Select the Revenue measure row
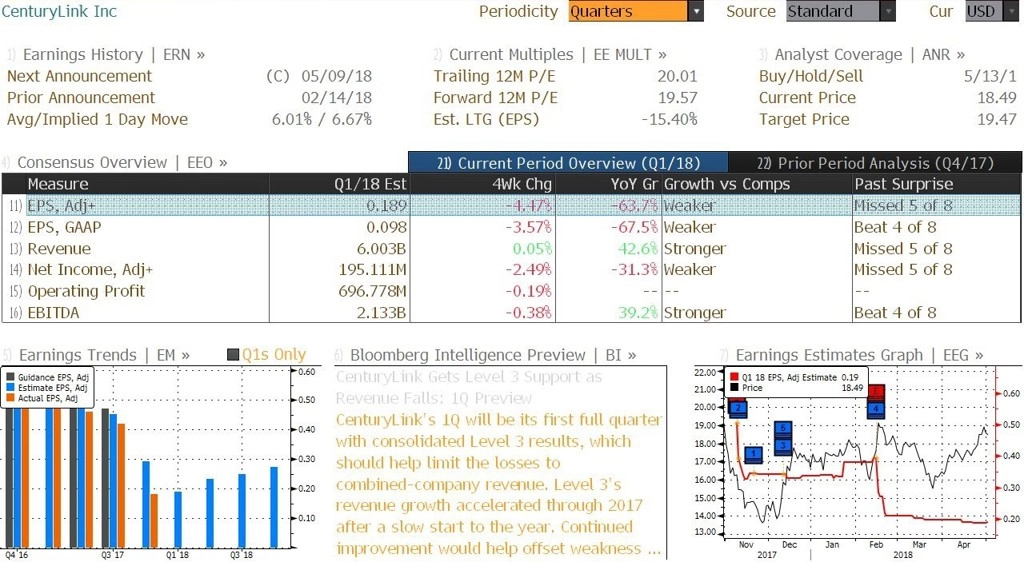 (511, 249)
